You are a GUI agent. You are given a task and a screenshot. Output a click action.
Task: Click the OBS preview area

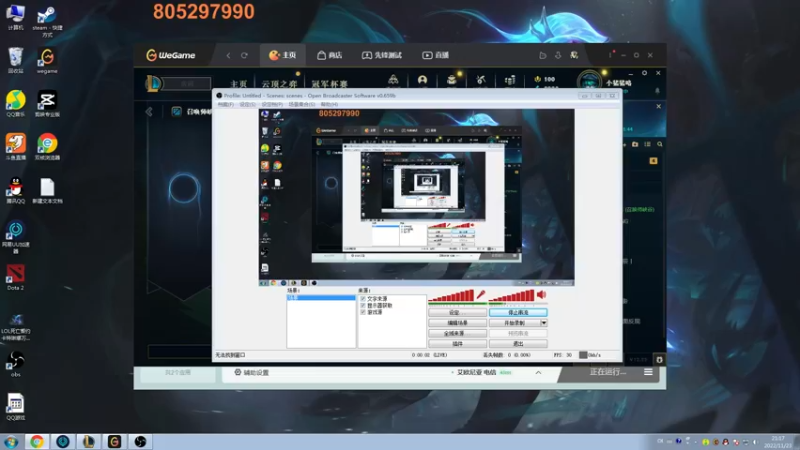tap(416, 197)
